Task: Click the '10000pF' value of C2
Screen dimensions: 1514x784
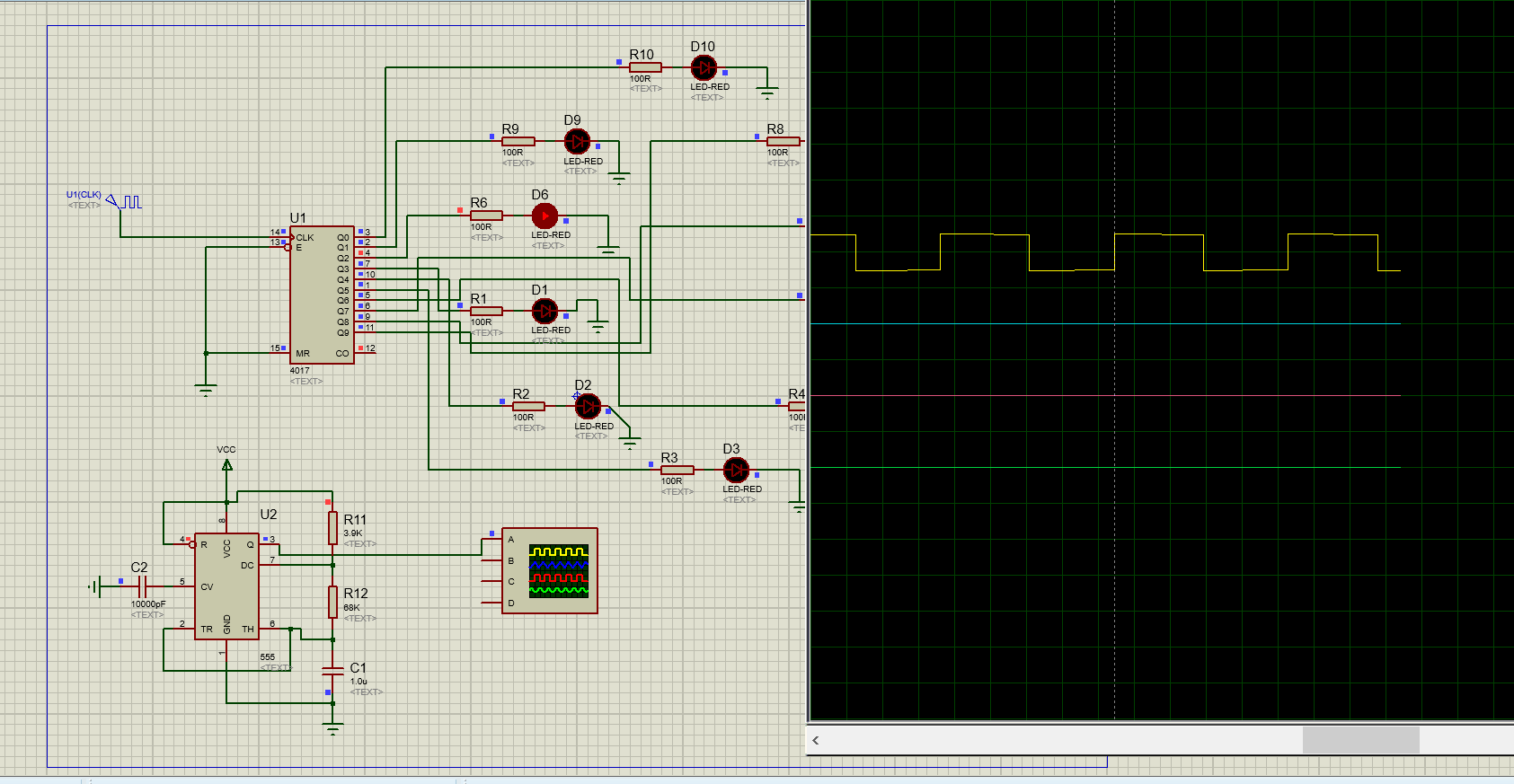Action: pyautogui.click(x=148, y=604)
